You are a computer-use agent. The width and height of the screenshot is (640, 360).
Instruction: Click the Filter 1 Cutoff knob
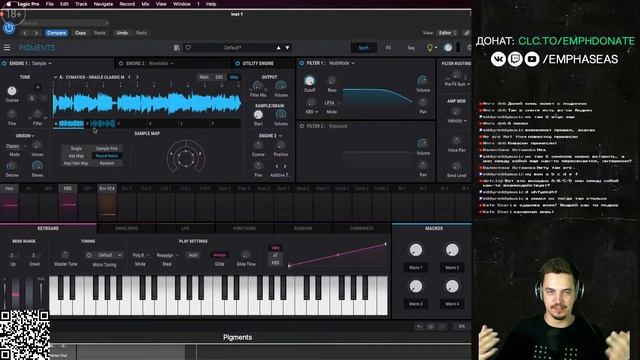tap(309, 81)
